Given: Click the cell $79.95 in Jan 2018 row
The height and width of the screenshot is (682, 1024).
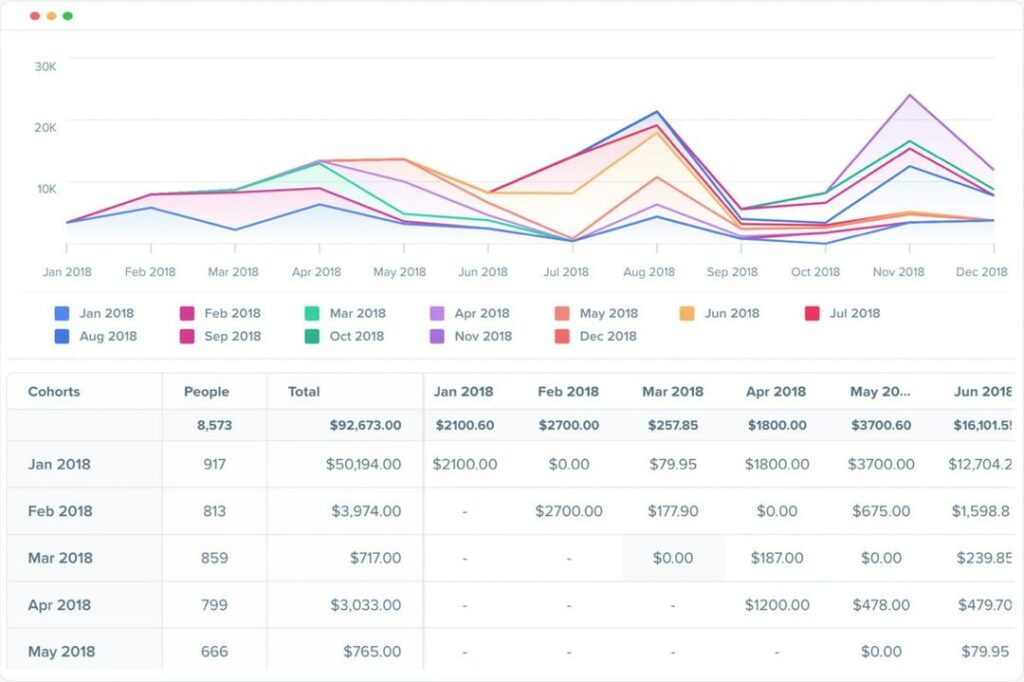Looking at the screenshot, I should 673,464.
